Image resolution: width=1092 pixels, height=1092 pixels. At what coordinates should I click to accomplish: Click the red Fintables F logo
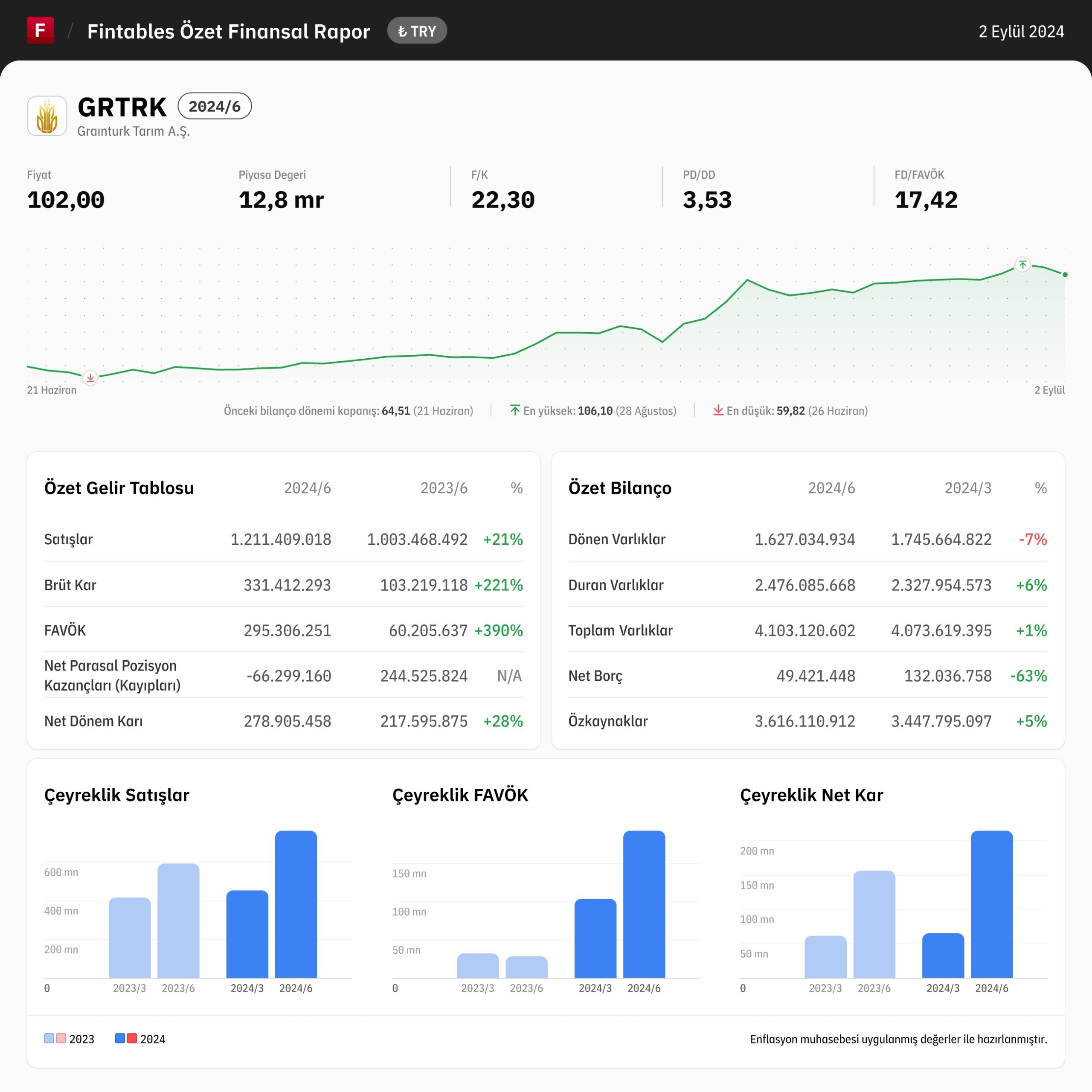point(40,30)
